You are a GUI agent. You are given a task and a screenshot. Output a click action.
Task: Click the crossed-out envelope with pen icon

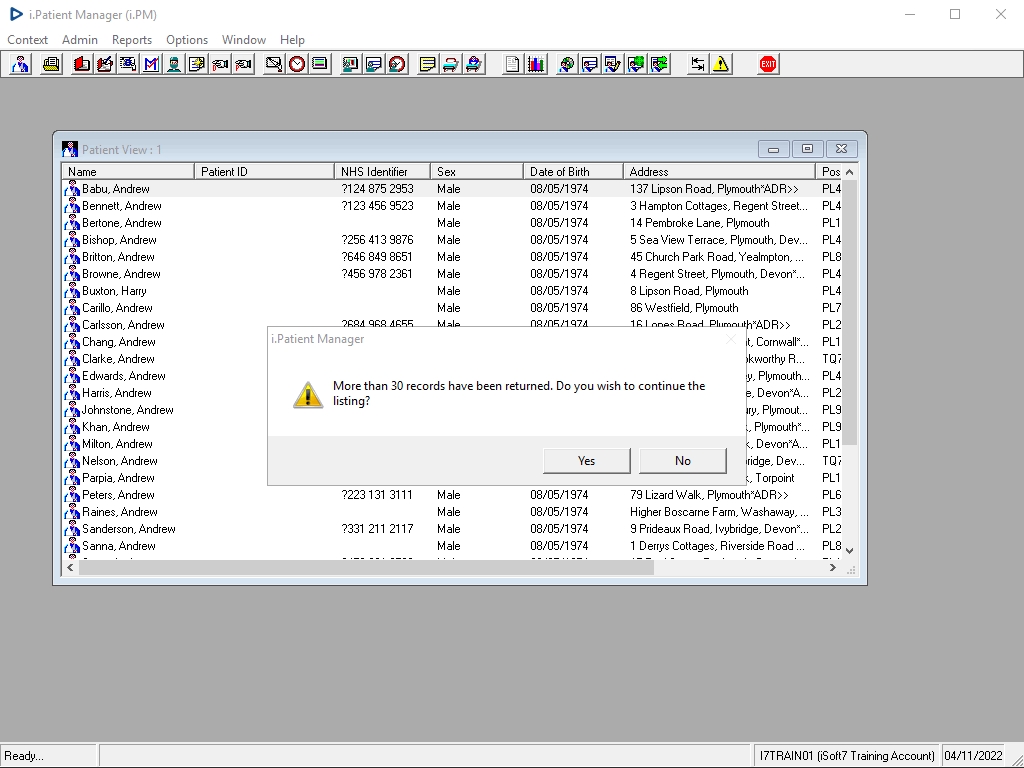coord(274,64)
